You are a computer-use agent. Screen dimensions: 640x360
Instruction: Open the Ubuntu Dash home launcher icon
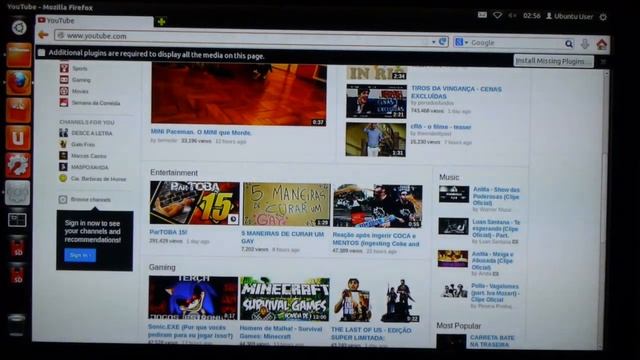(19, 28)
